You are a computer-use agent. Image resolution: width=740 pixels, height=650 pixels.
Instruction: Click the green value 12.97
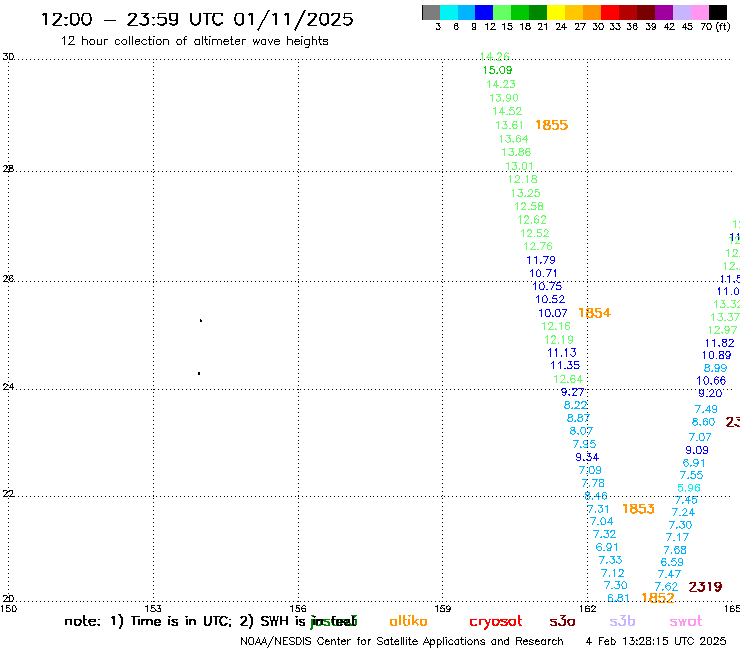pos(723,330)
